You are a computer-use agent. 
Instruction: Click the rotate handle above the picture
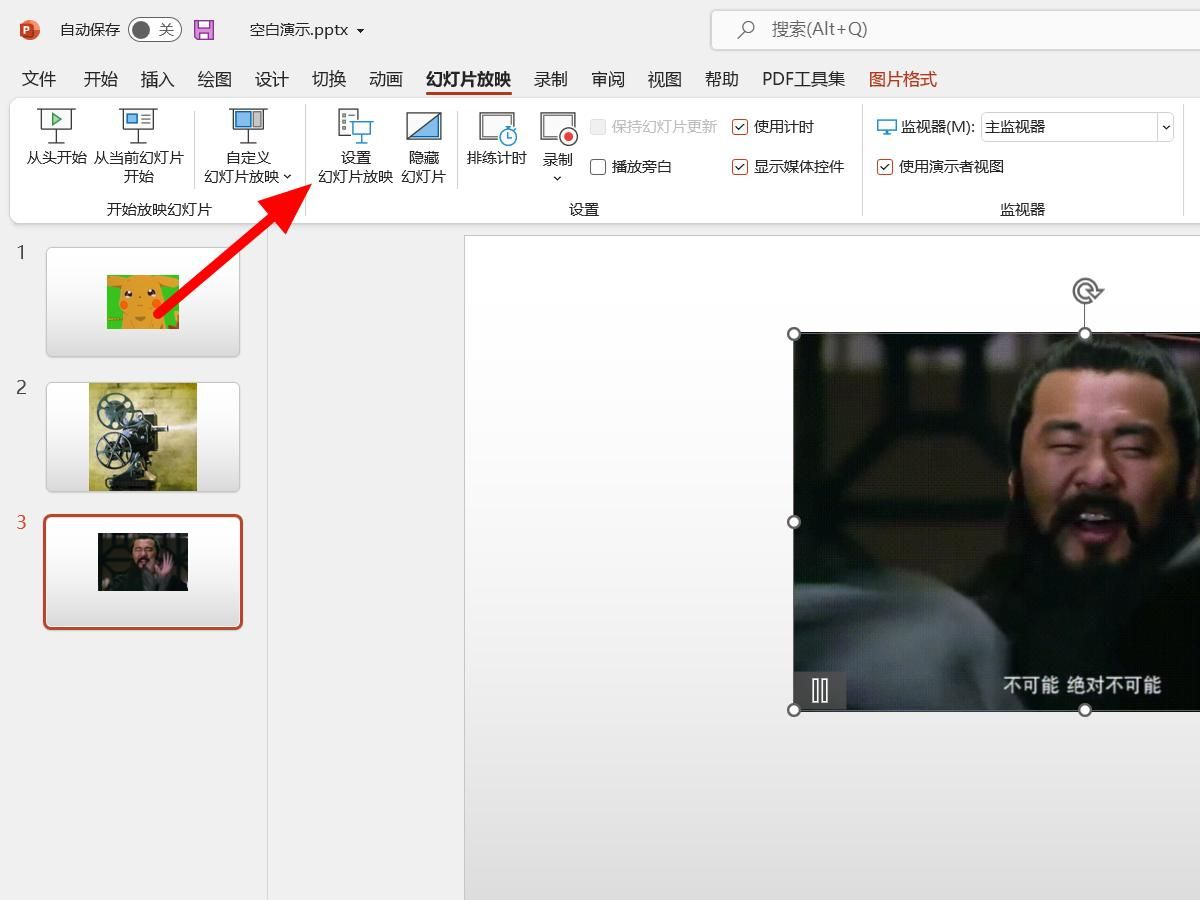[1086, 291]
